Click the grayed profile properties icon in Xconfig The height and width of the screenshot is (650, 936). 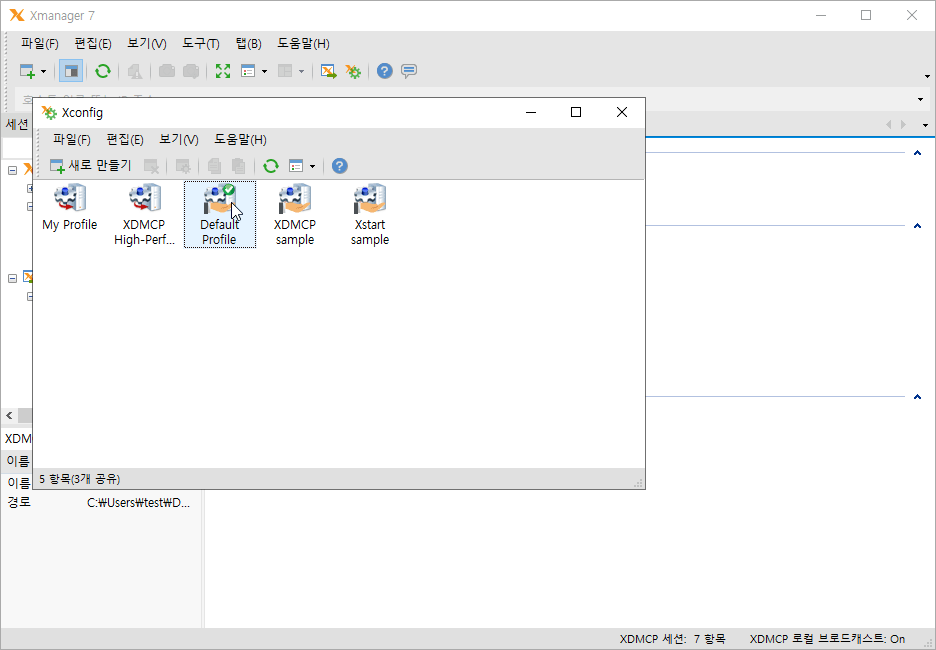(183, 166)
